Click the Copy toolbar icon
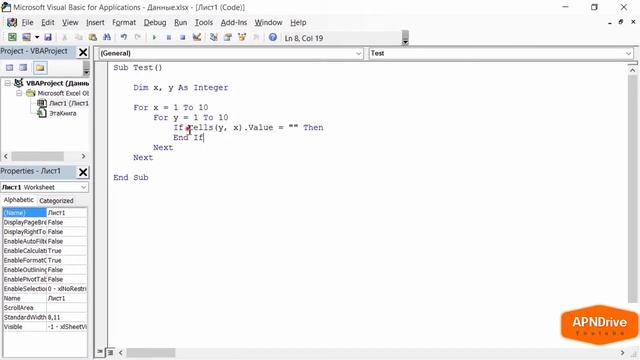640x360 pixels. tap(79, 38)
